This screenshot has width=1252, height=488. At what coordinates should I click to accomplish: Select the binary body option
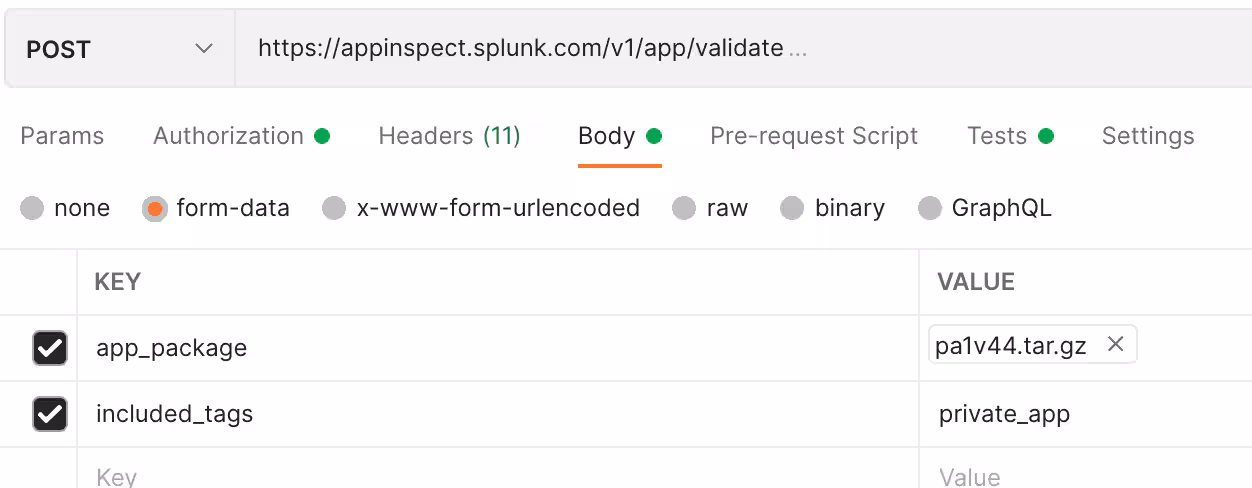[792, 208]
